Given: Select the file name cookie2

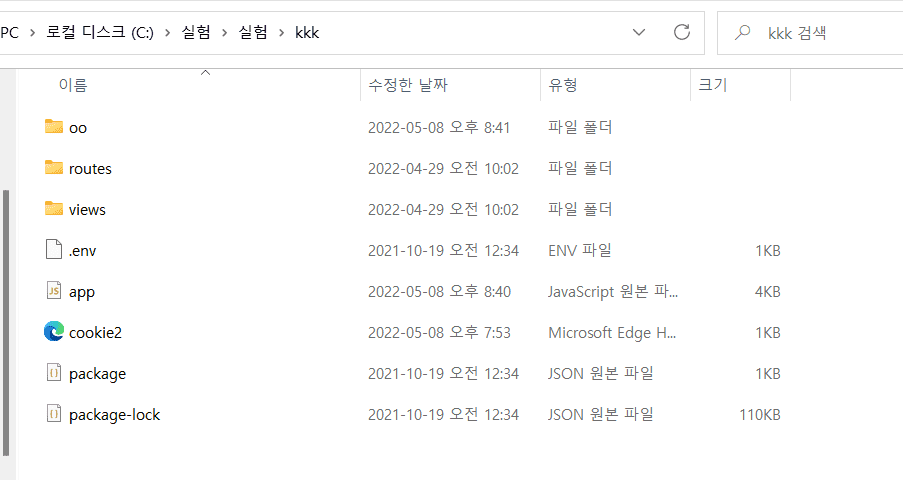Looking at the screenshot, I should (95, 333).
